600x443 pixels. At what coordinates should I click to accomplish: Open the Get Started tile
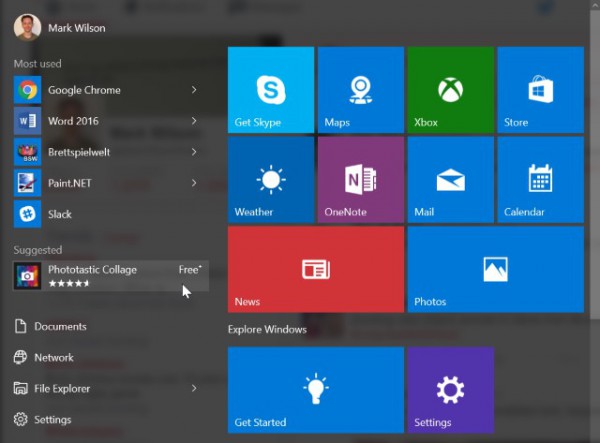coord(316,390)
